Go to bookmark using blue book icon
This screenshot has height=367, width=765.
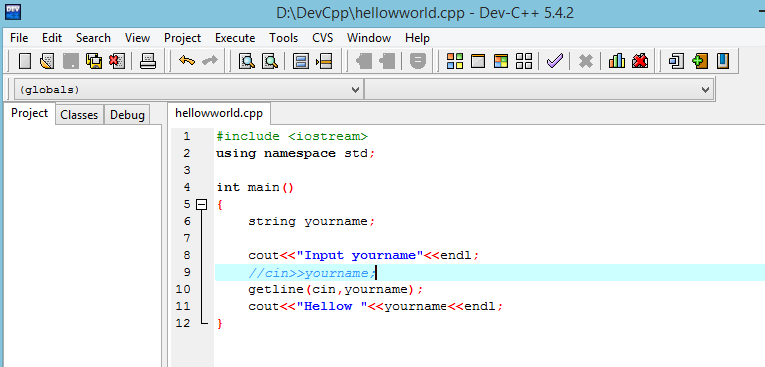(723, 61)
